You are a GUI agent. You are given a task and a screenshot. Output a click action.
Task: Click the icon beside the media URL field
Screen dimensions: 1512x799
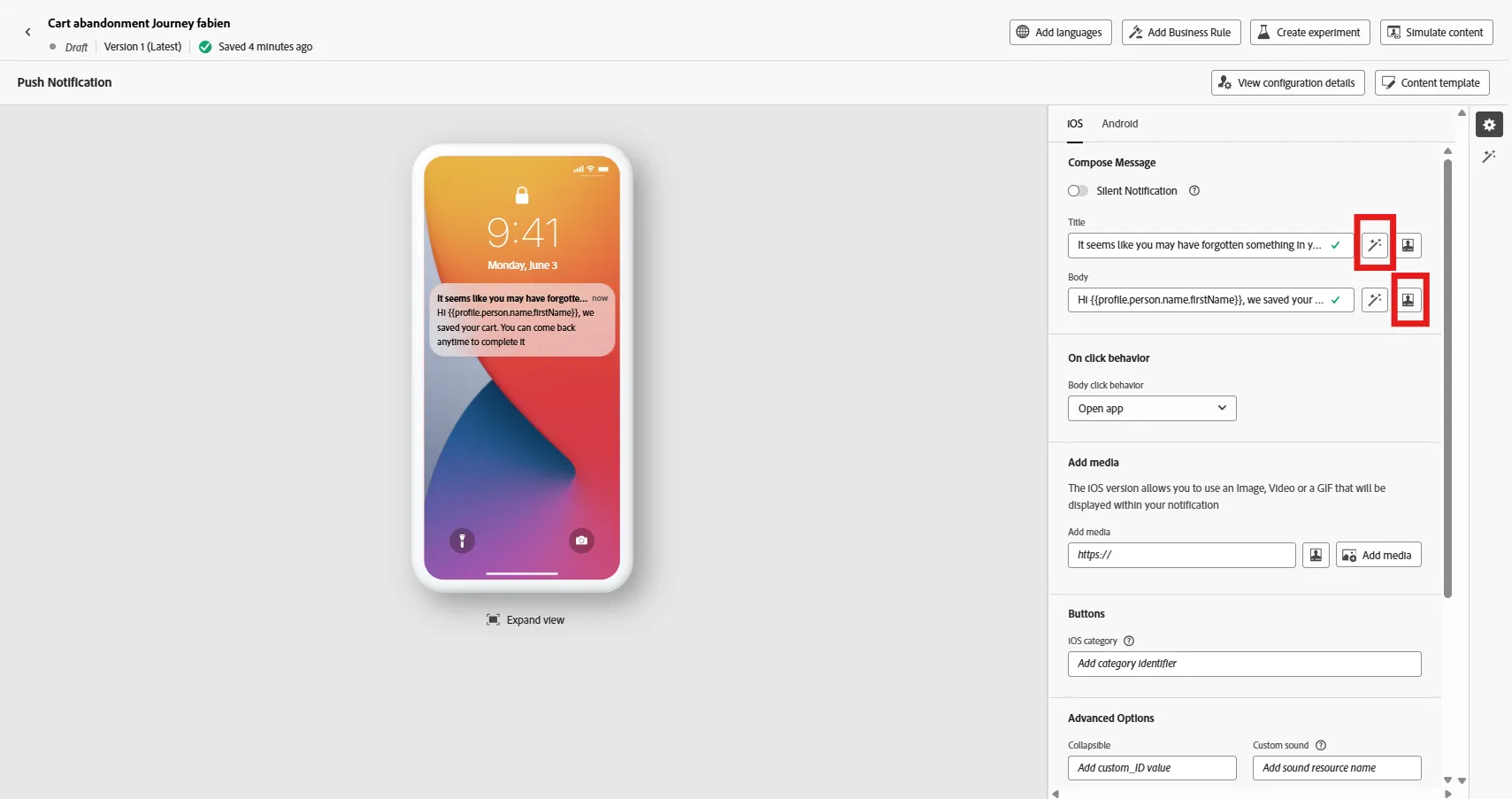tap(1316, 555)
